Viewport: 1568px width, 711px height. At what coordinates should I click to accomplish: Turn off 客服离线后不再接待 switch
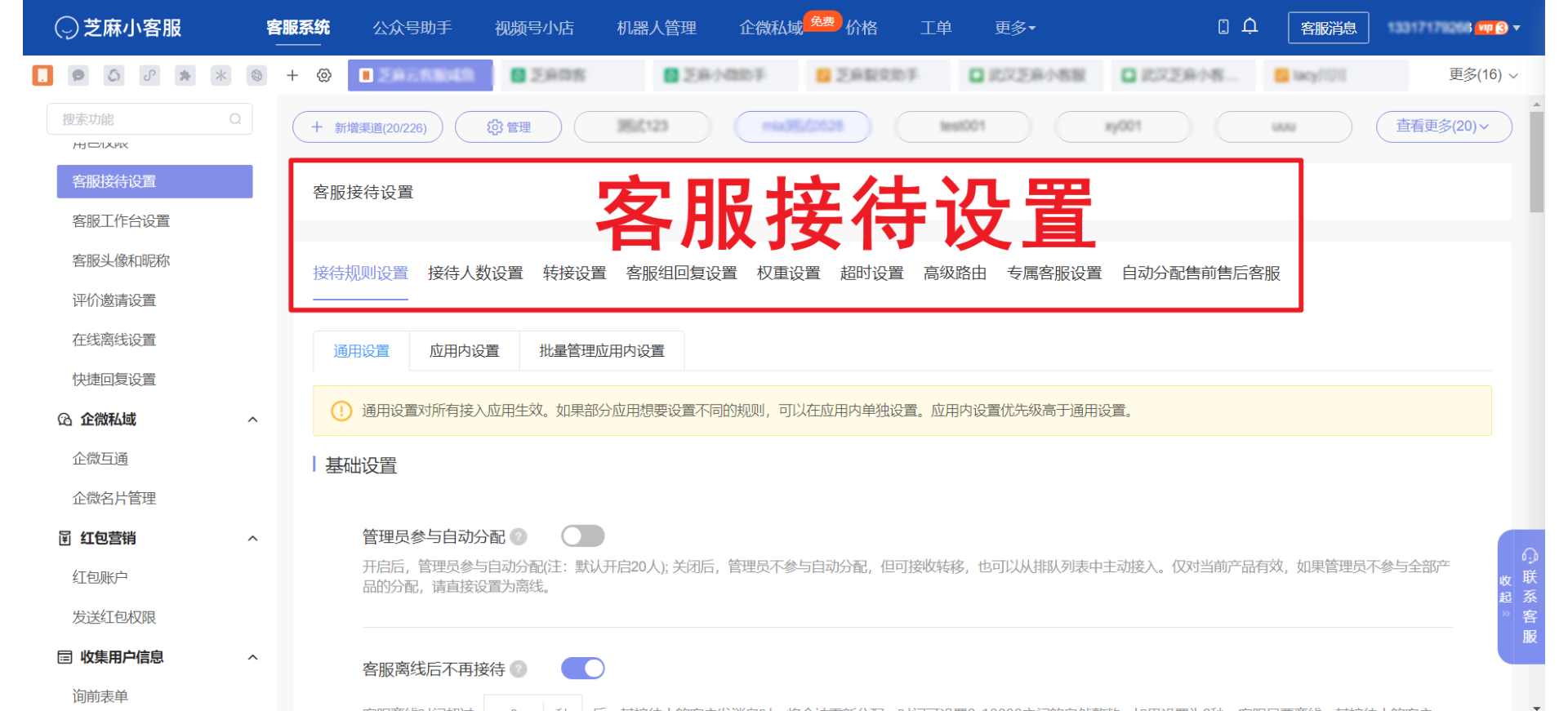pos(583,669)
